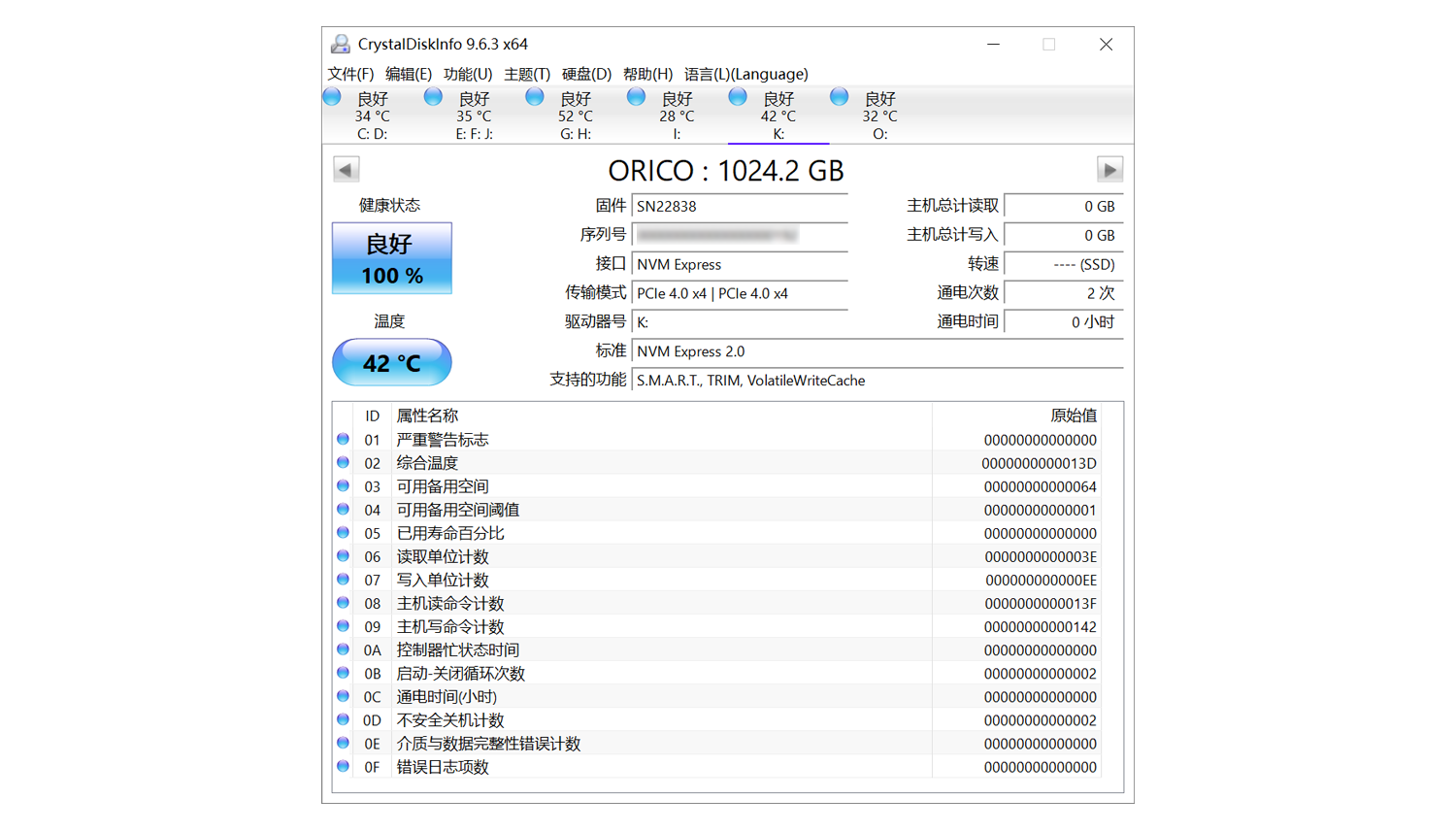Image resolution: width=1456 pixels, height=832 pixels.
Task: Click the interface field NVM Express
Action: (x=740, y=264)
